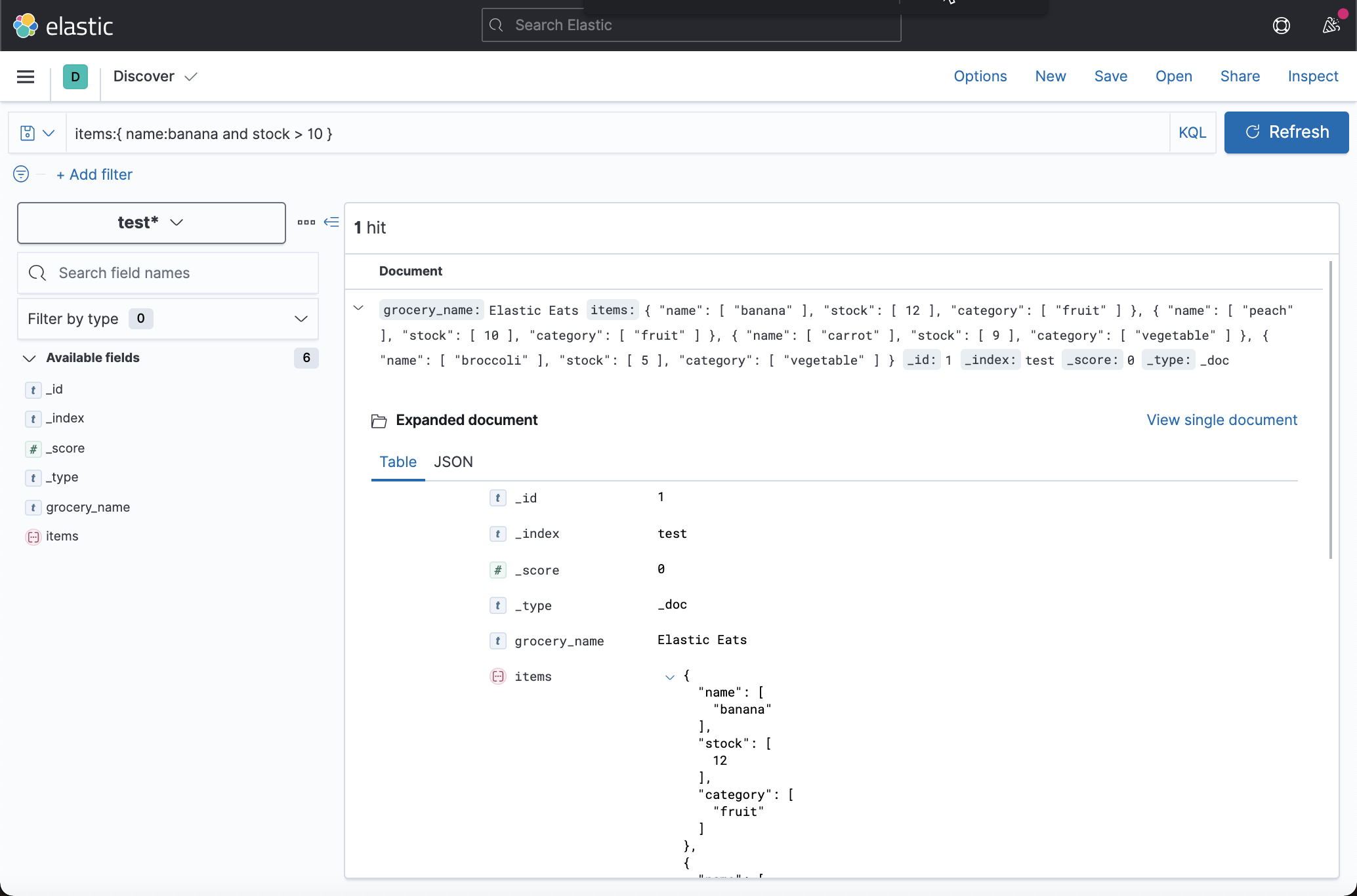1357x896 pixels.
Task: Open the global filter options icon near Add filter
Action: tap(20, 174)
